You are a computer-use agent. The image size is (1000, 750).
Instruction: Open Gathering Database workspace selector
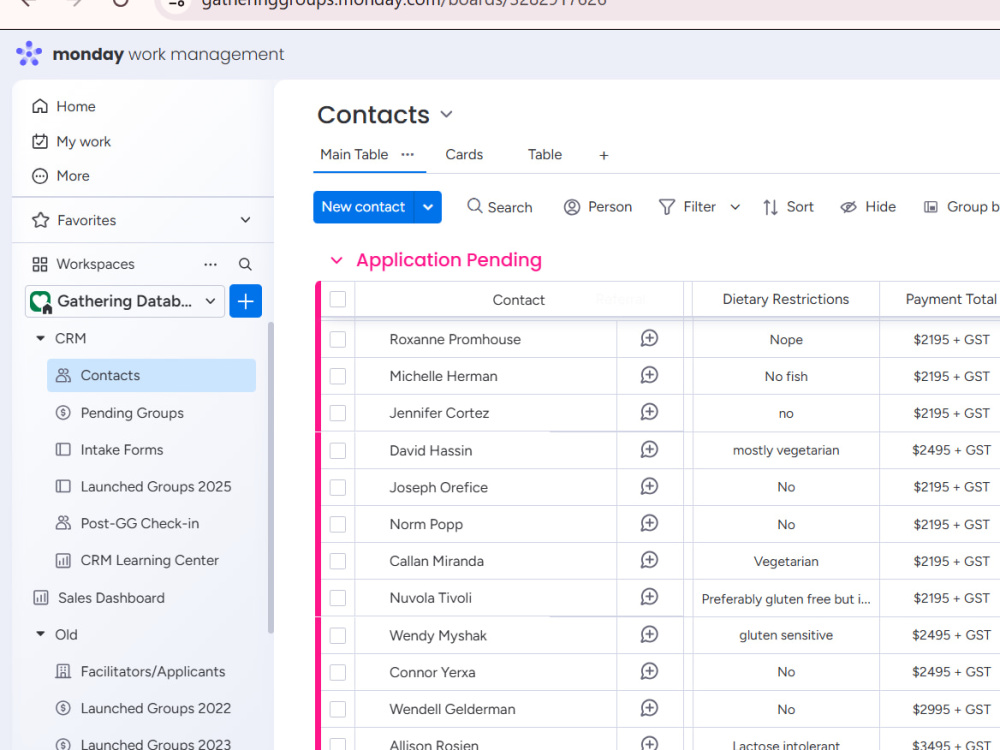[x=125, y=301]
